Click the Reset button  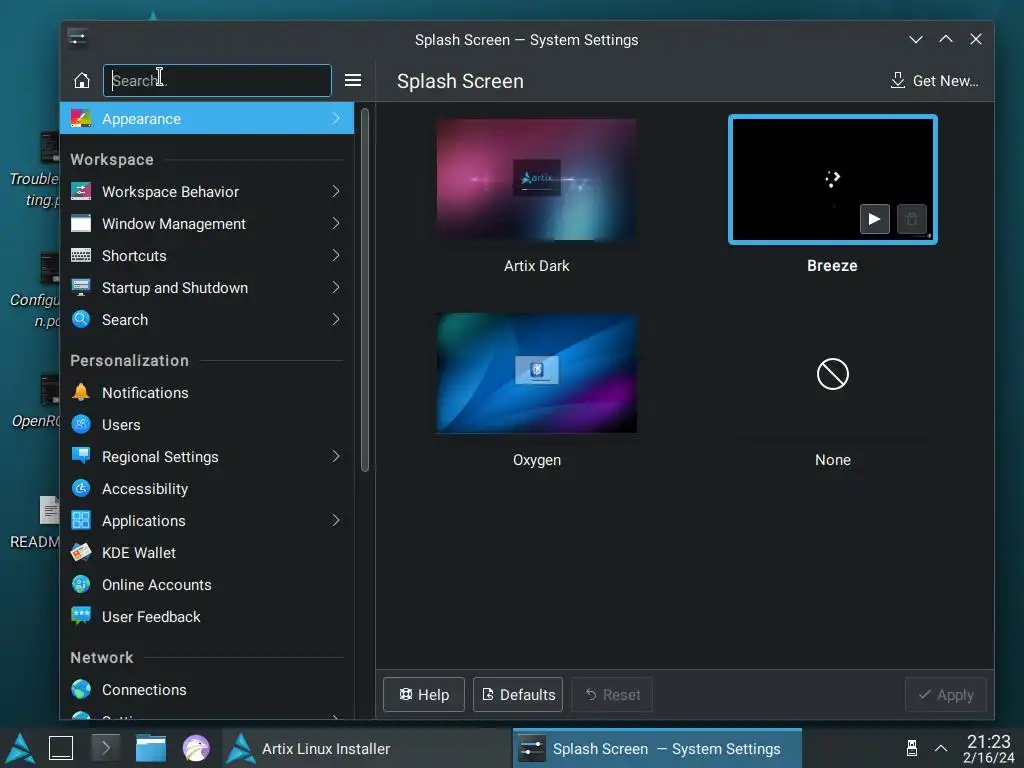(x=612, y=694)
